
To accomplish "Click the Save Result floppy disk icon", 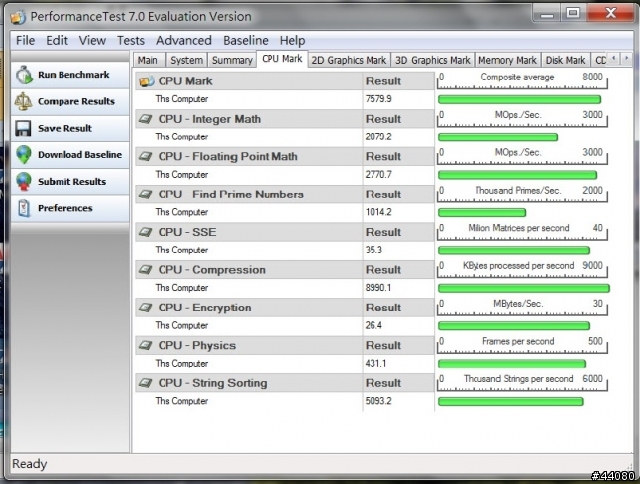I will pyautogui.click(x=23, y=128).
